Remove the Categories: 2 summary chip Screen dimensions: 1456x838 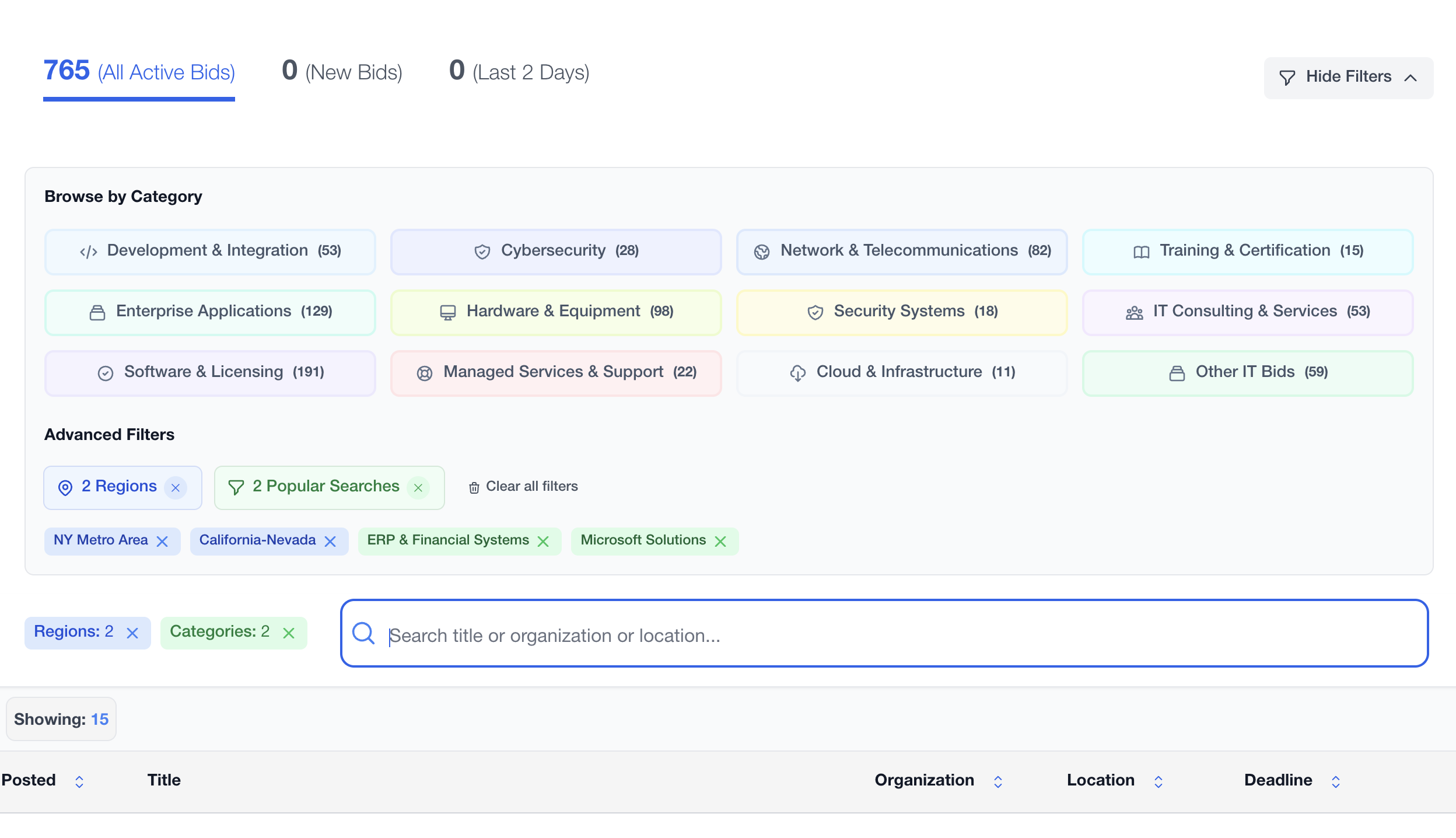pyautogui.click(x=289, y=633)
